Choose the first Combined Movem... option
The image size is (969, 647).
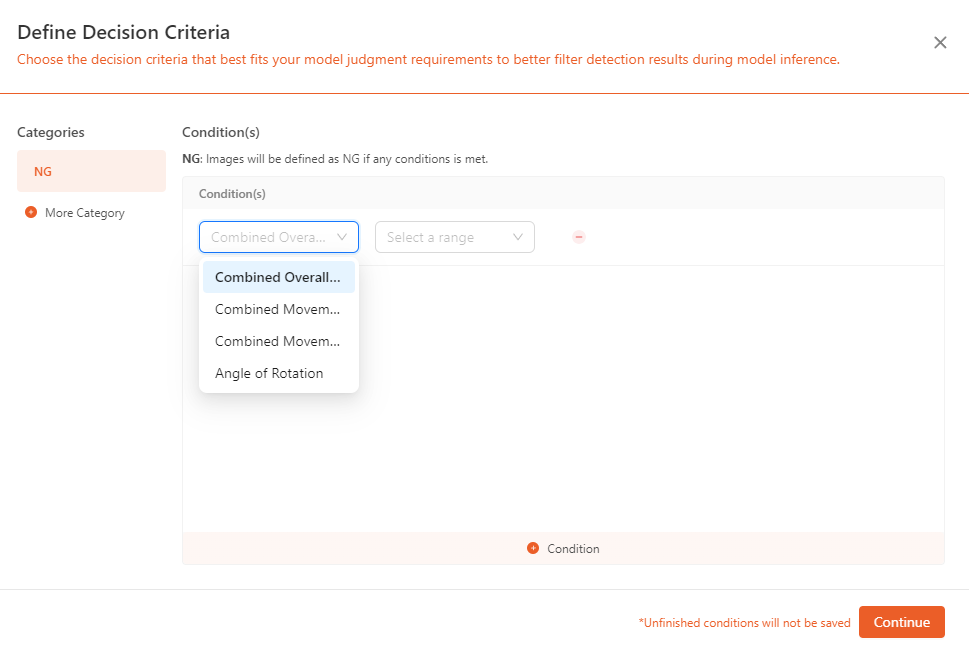tap(279, 309)
